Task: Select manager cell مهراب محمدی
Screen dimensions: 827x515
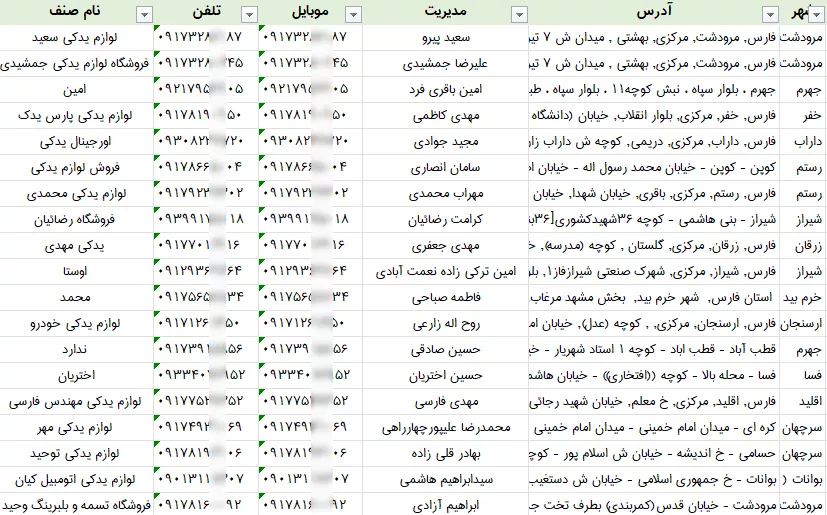Action: coord(446,193)
